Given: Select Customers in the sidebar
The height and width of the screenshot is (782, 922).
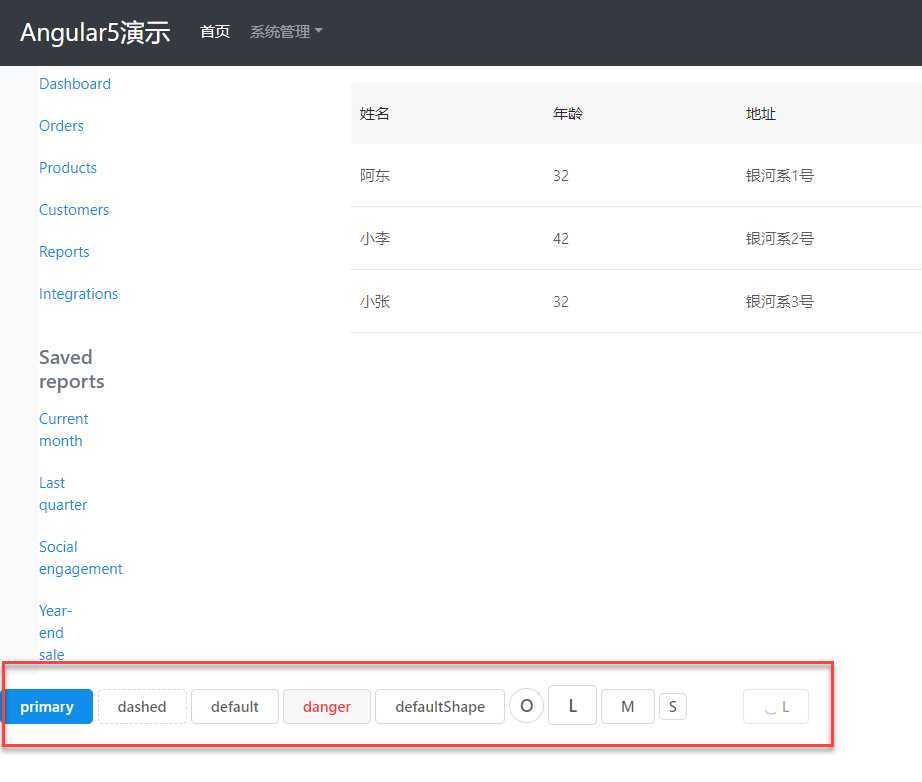Looking at the screenshot, I should [x=74, y=210].
